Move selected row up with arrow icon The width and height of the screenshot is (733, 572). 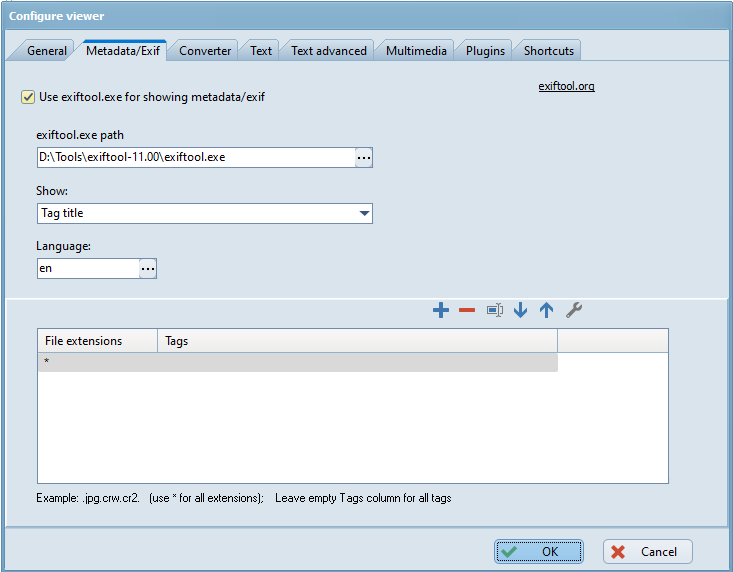[x=546, y=310]
